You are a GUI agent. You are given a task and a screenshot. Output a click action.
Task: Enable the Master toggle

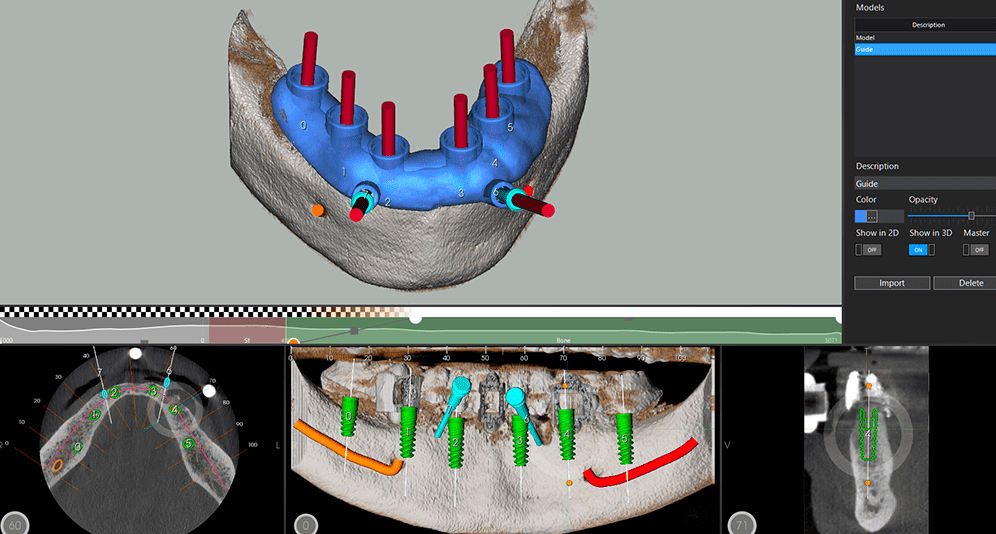click(975, 250)
